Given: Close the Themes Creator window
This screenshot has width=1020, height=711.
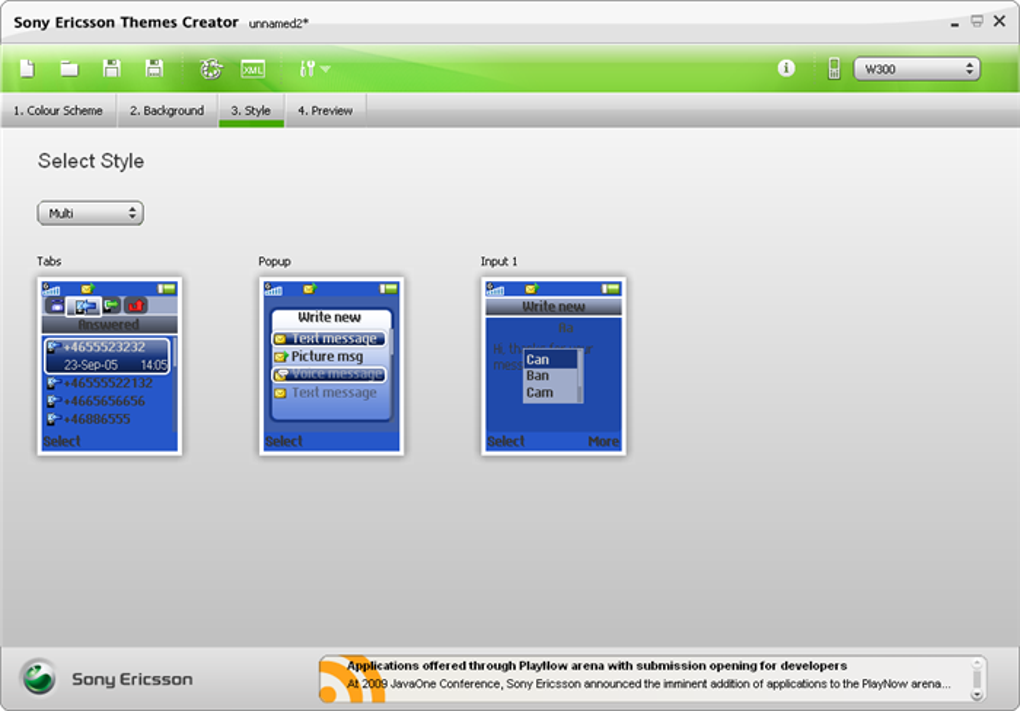Looking at the screenshot, I should pos(999,21).
